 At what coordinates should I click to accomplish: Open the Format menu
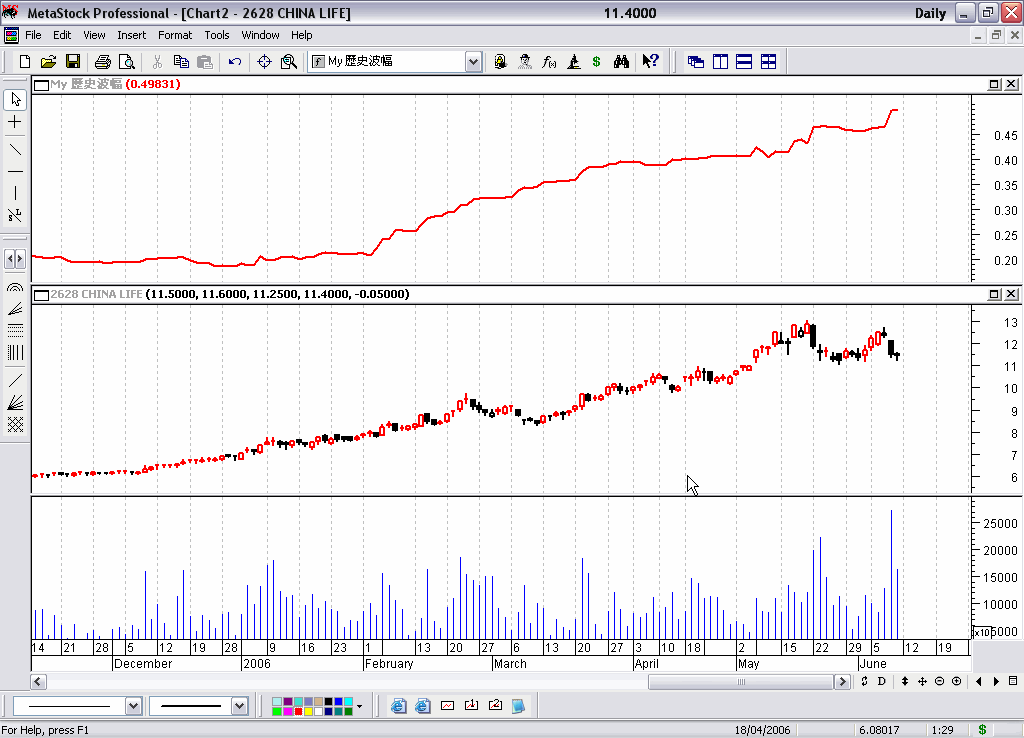click(x=175, y=35)
